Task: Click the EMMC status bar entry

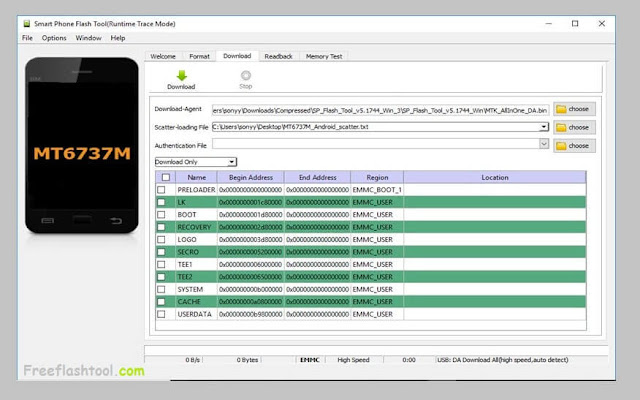Action: pos(310,360)
